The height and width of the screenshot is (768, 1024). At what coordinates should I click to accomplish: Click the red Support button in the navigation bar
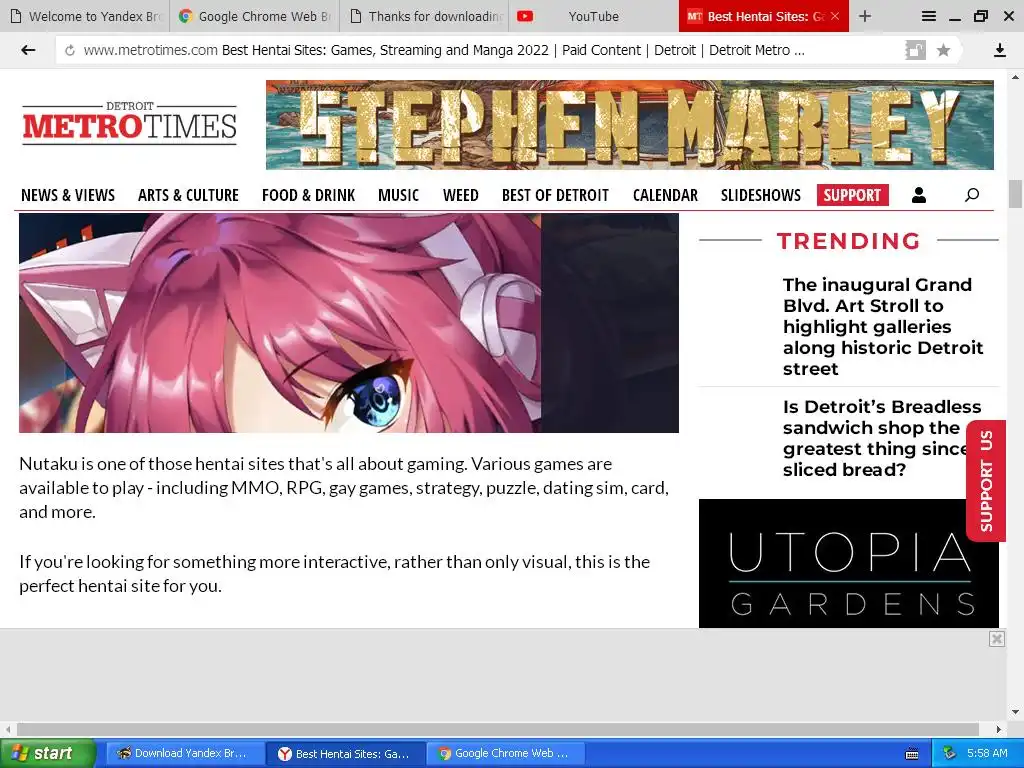[852, 195]
